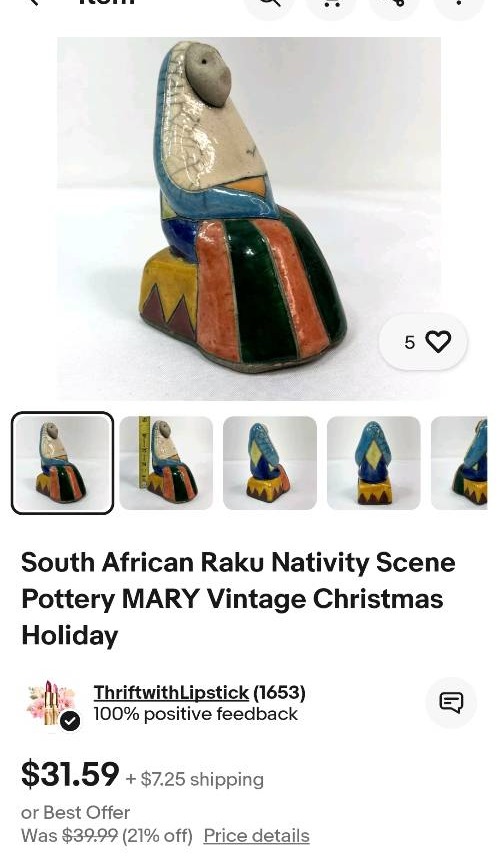The image size is (498, 862).
Task: Tap the share icon in the header
Action: tap(395, 4)
